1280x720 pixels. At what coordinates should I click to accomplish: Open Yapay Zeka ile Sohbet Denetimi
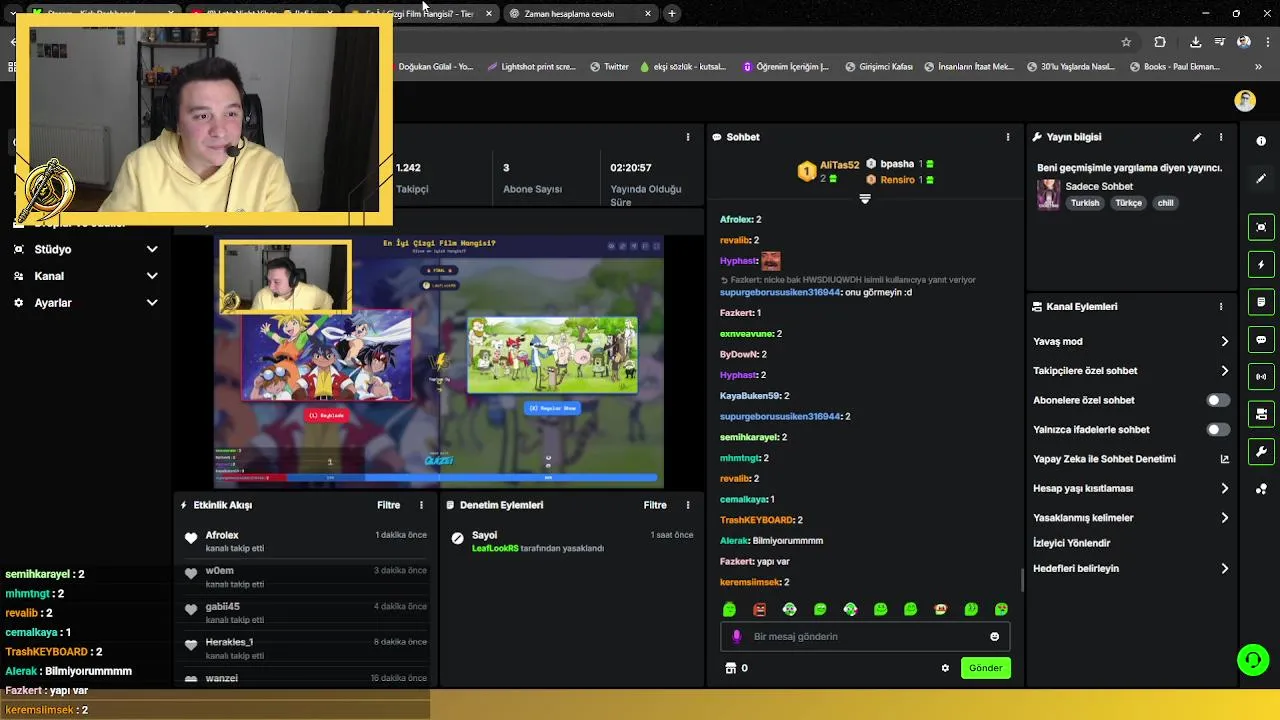pyautogui.click(x=1131, y=459)
